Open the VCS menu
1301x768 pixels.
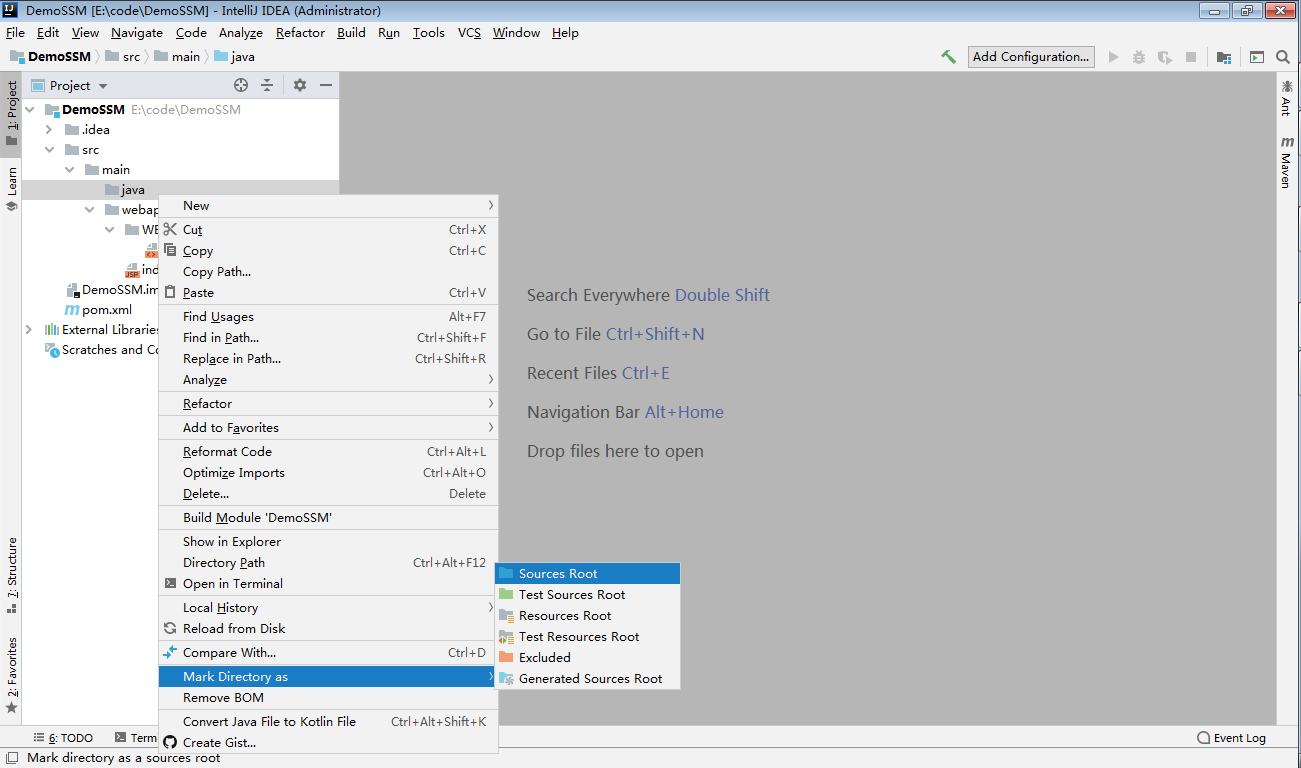[469, 33]
